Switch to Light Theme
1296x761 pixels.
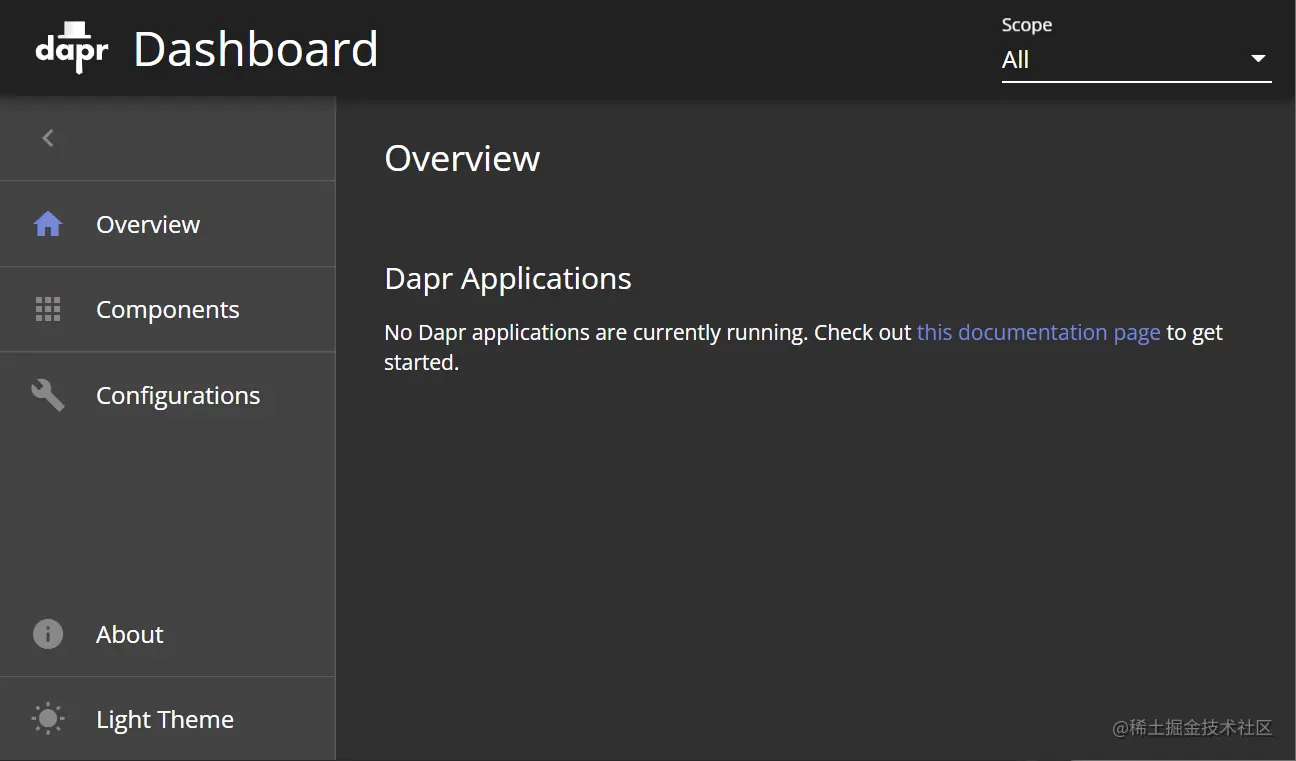point(167,719)
